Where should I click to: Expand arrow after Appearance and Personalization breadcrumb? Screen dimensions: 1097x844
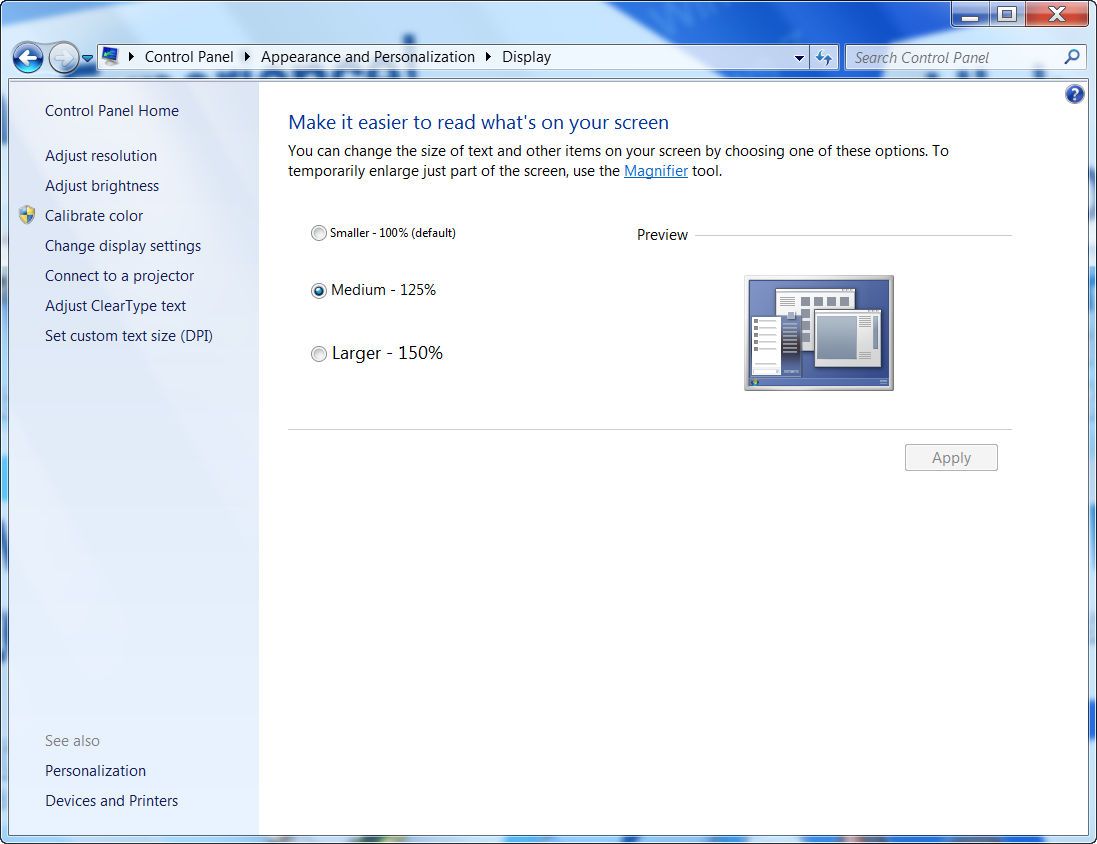(489, 57)
